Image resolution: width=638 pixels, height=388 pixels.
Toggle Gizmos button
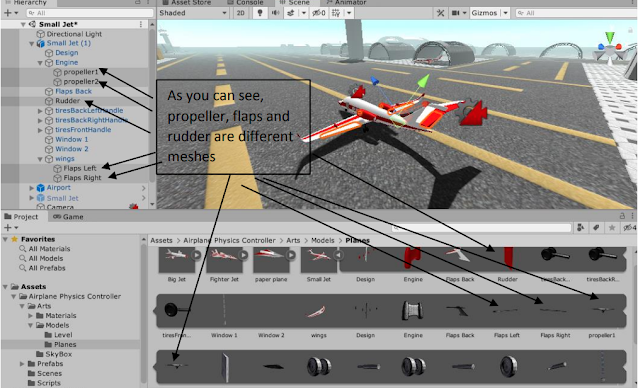484,13
